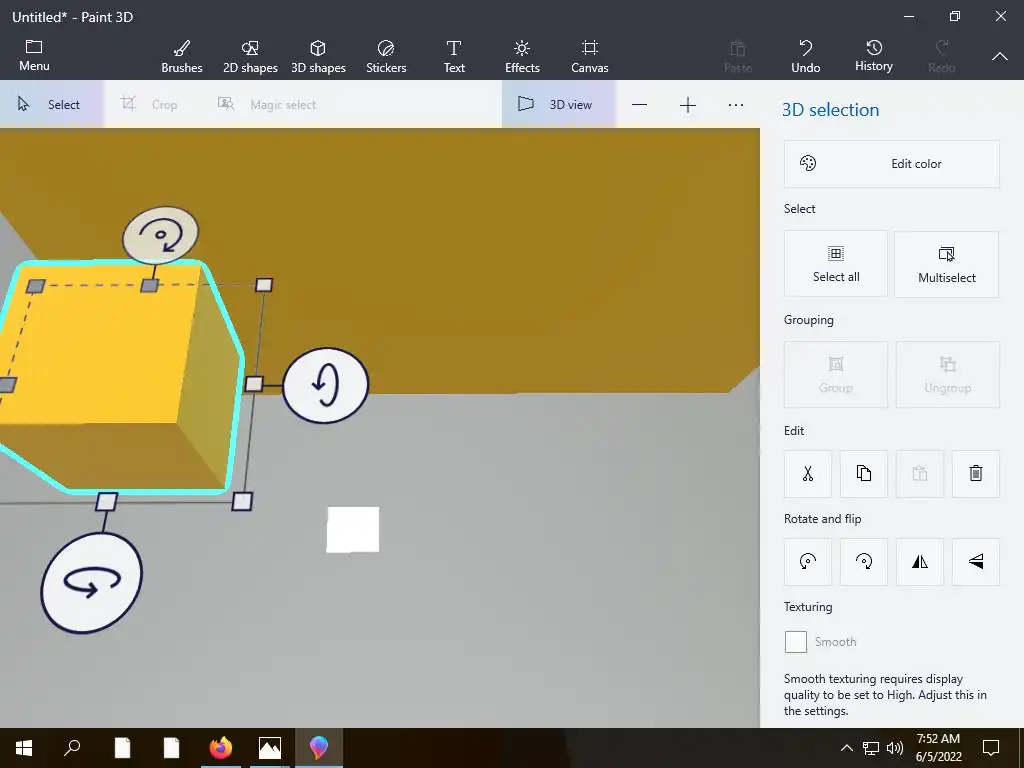The image size is (1024, 768).
Task: Click the Crop tool
Action: (x=149, y=104)
